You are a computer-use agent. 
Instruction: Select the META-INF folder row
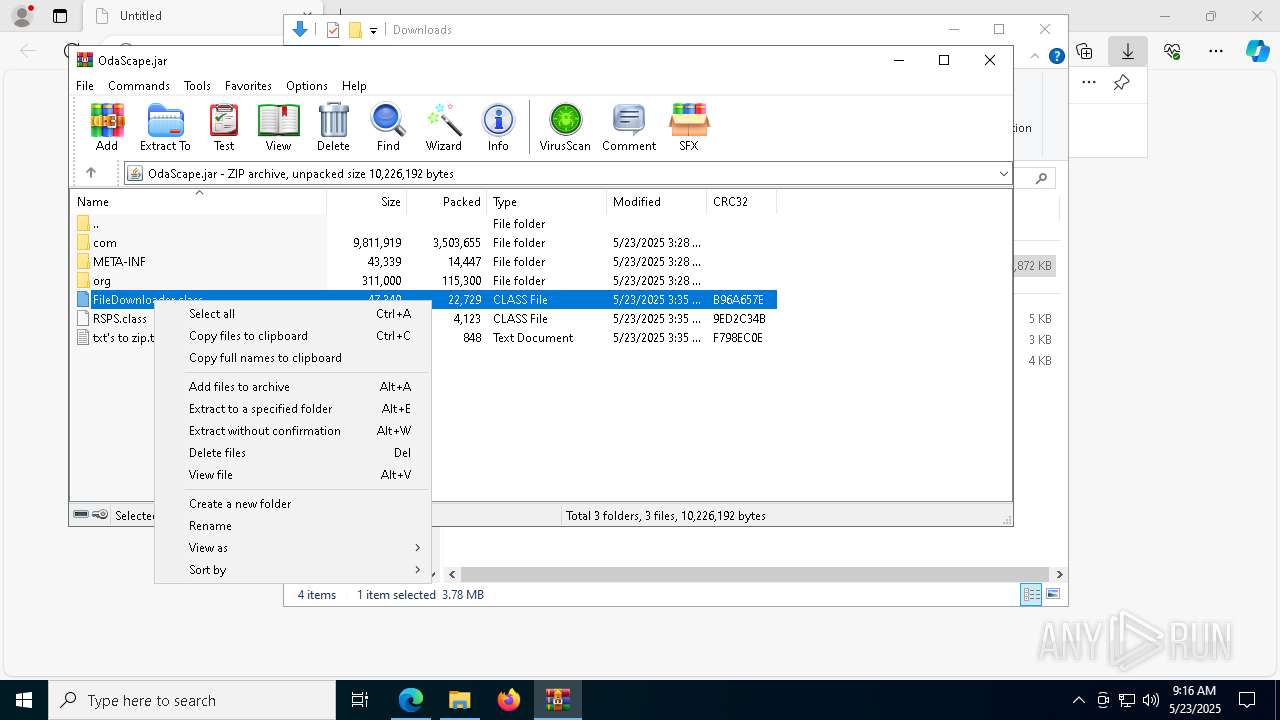(424, 262)
